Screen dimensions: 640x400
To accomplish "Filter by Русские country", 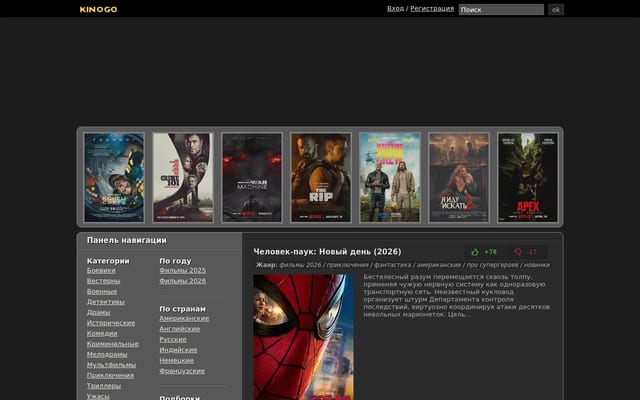I will click(x=173, y=340).
